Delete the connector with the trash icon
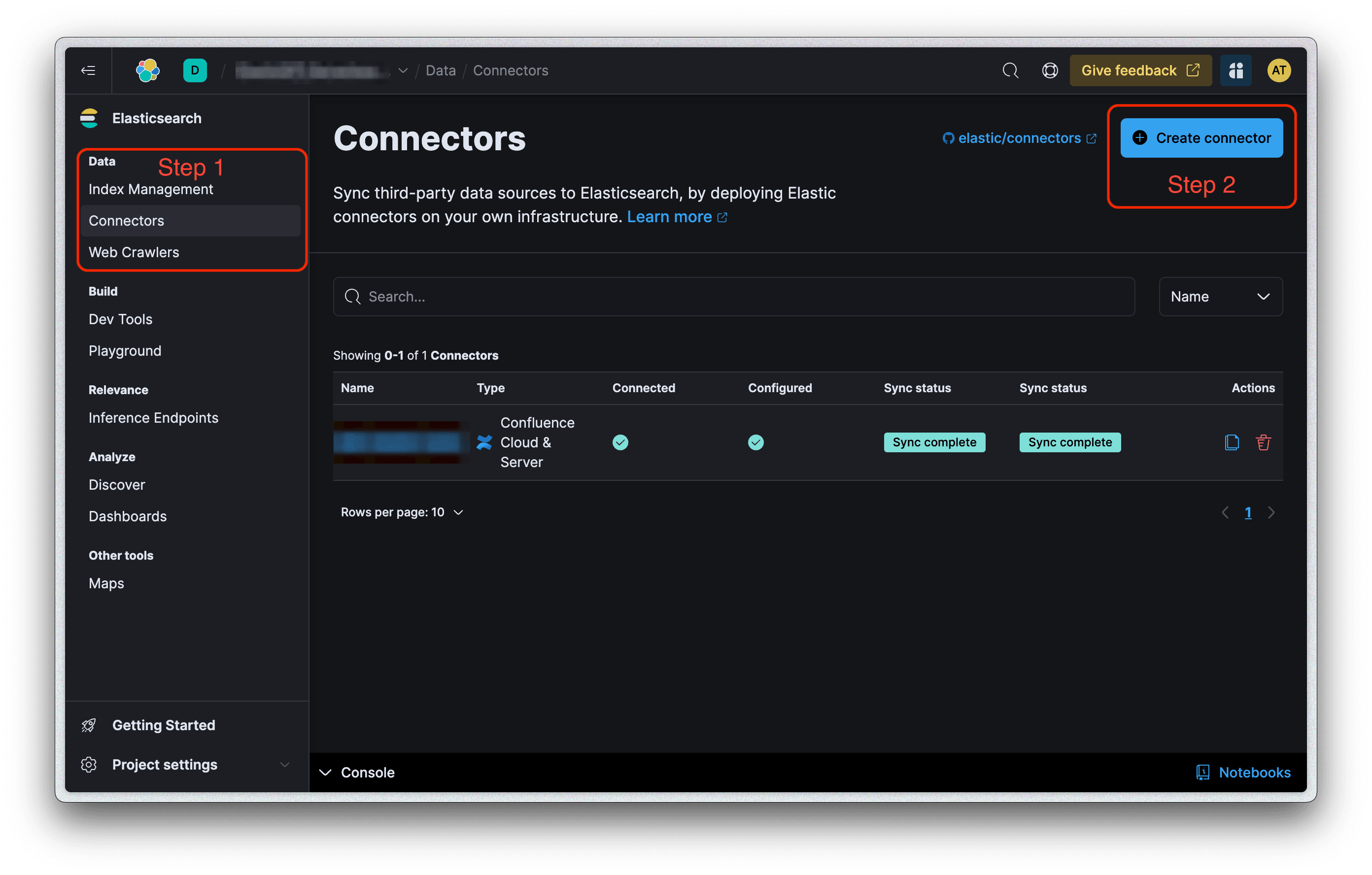Viewport: 1372px width, 875px height. [1263, 442]
